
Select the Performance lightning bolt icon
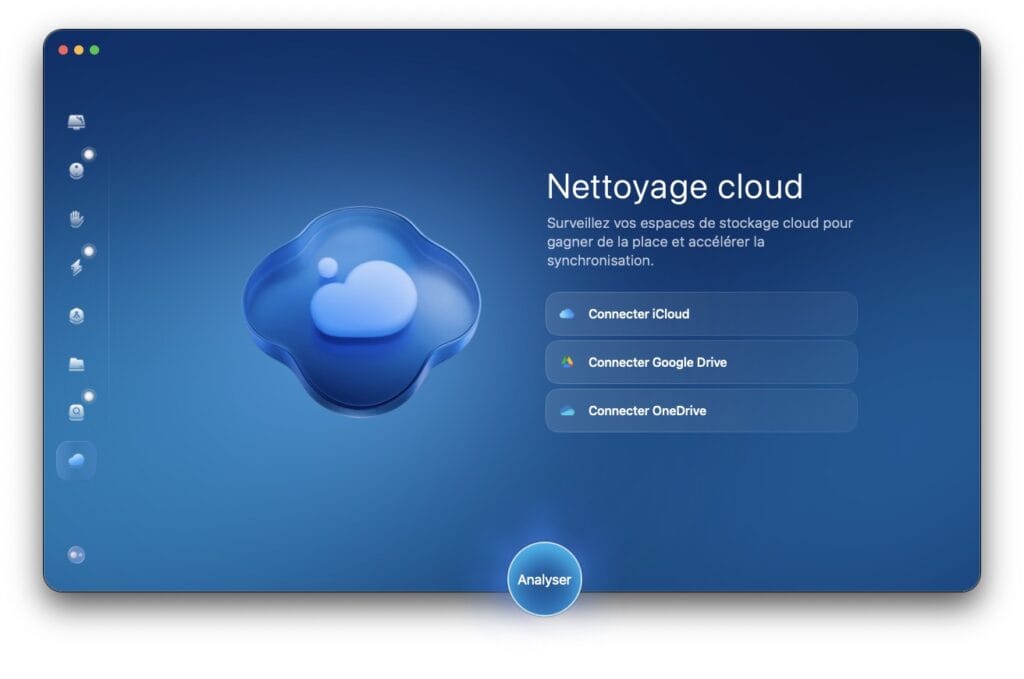pos(76,267)
